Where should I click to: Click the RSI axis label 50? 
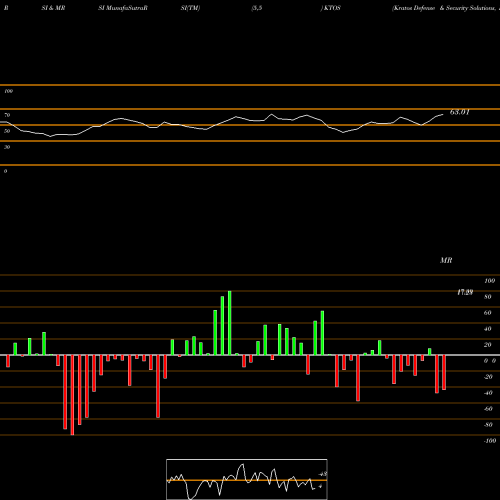click(x=7, y=131)
